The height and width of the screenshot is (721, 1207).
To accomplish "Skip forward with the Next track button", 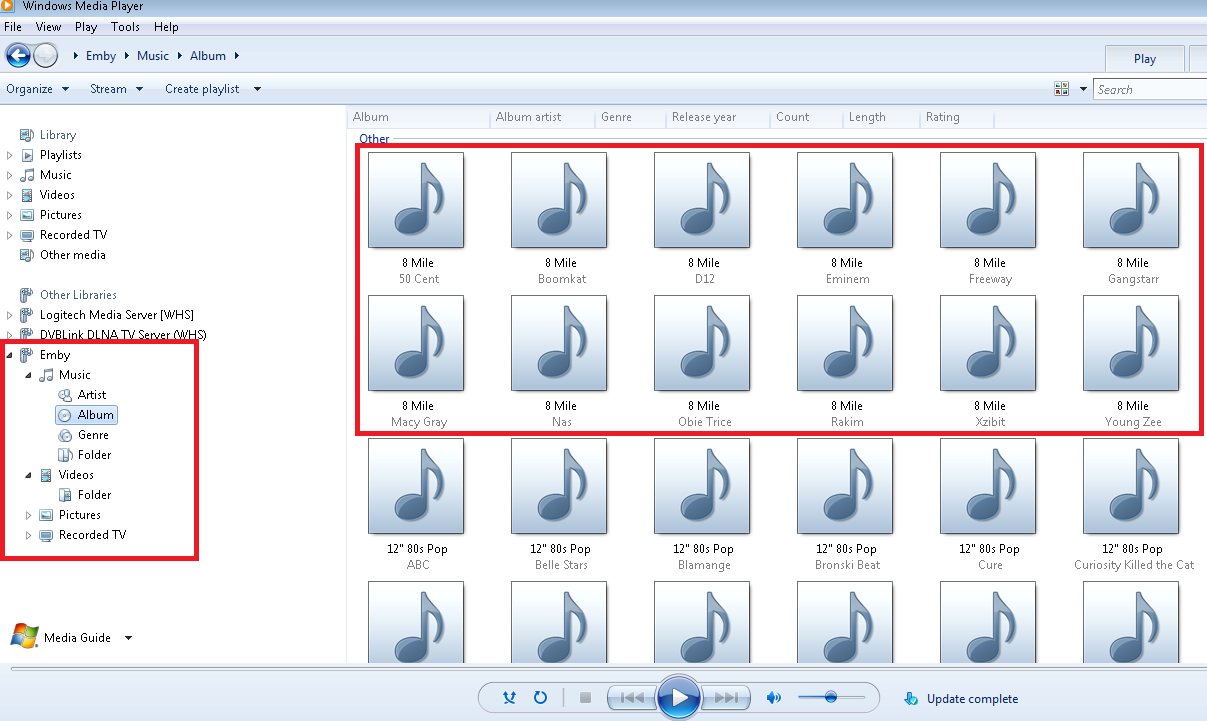I will point(727,698).
